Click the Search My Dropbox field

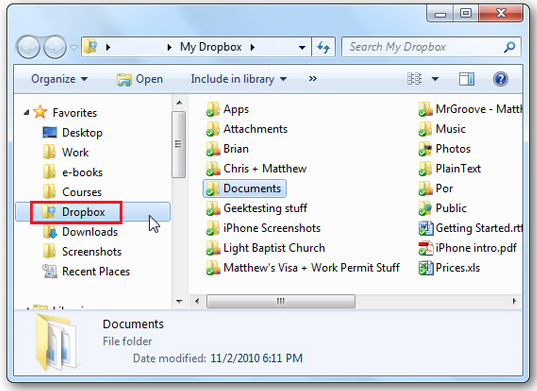coord(431,47)
